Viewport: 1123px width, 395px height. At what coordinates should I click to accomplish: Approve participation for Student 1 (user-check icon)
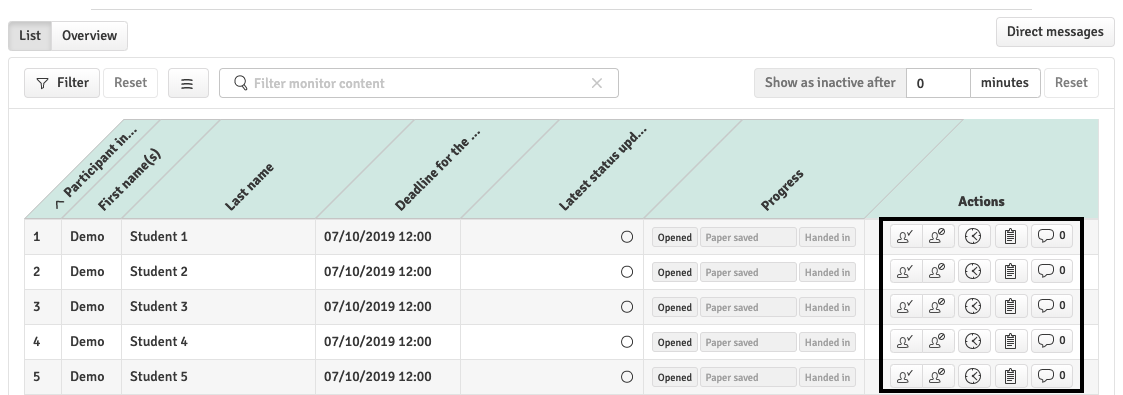click(x=906, y=236)
